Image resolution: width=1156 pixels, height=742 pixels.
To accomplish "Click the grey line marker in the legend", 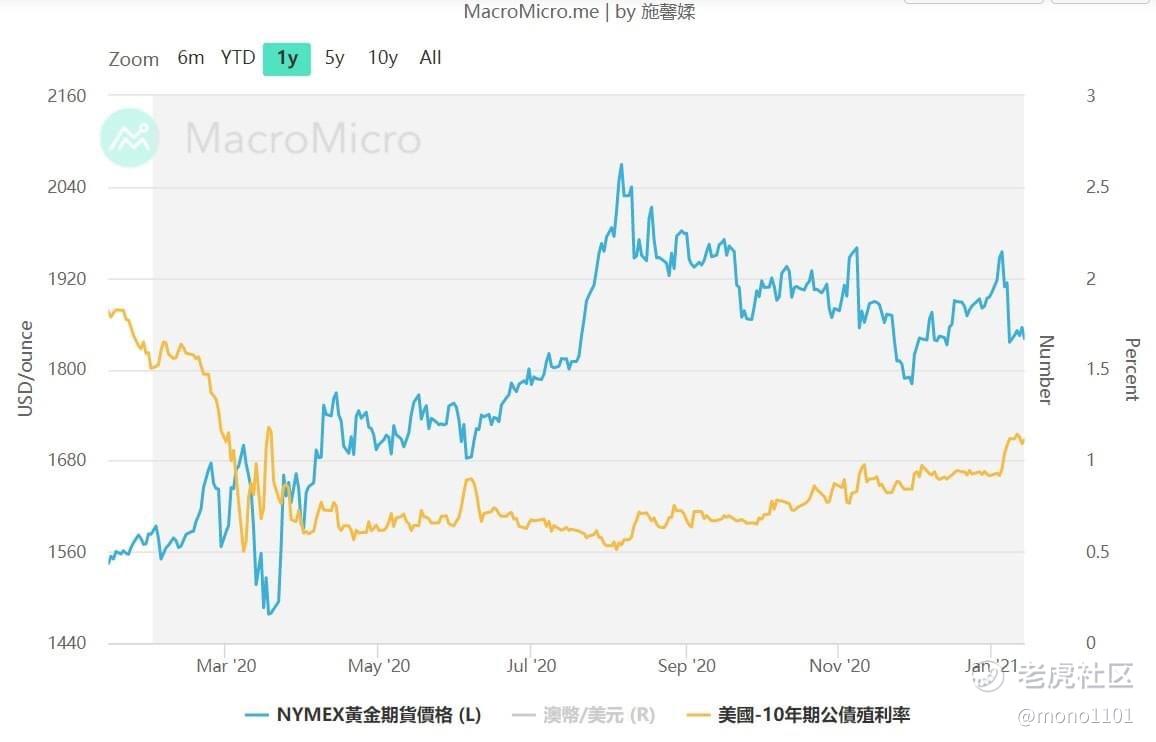I will (524, 715).
